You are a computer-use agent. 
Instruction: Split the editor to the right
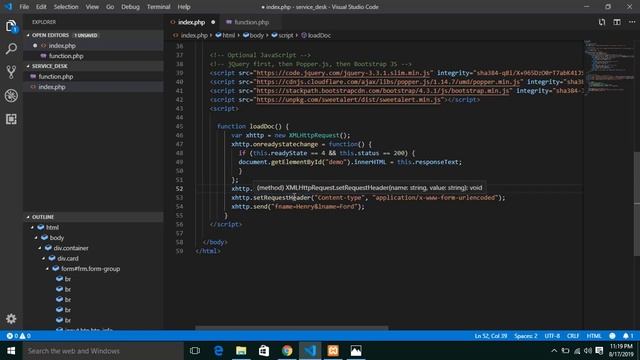click(x=617, y=22)
